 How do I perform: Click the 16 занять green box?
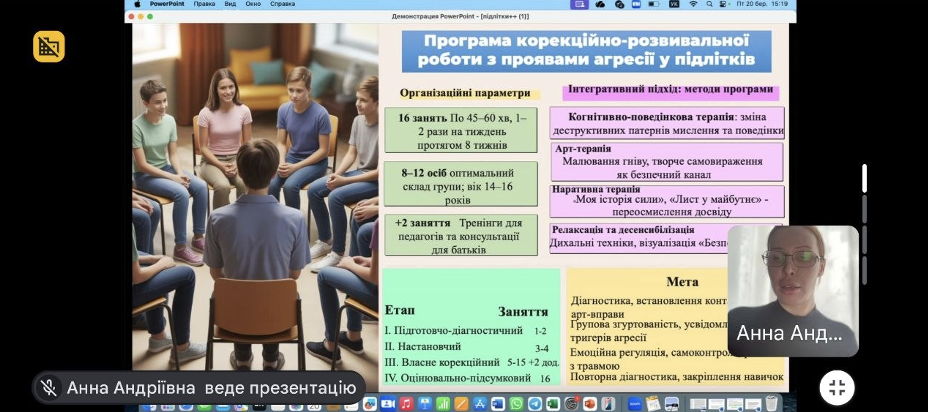pos(461,130)
